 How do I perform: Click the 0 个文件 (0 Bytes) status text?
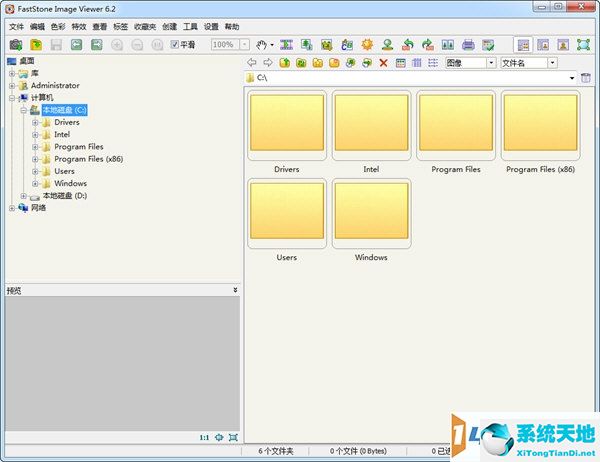(x=358, y=451)
